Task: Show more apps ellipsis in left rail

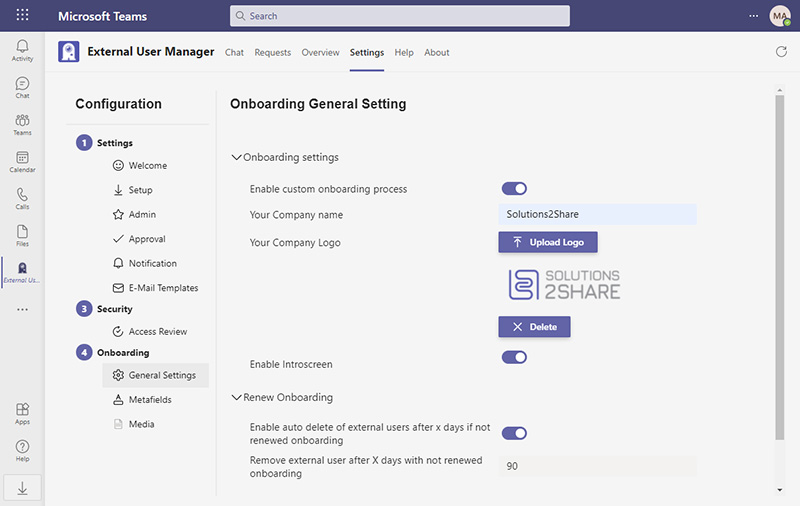Action: (x=22, y=309)
